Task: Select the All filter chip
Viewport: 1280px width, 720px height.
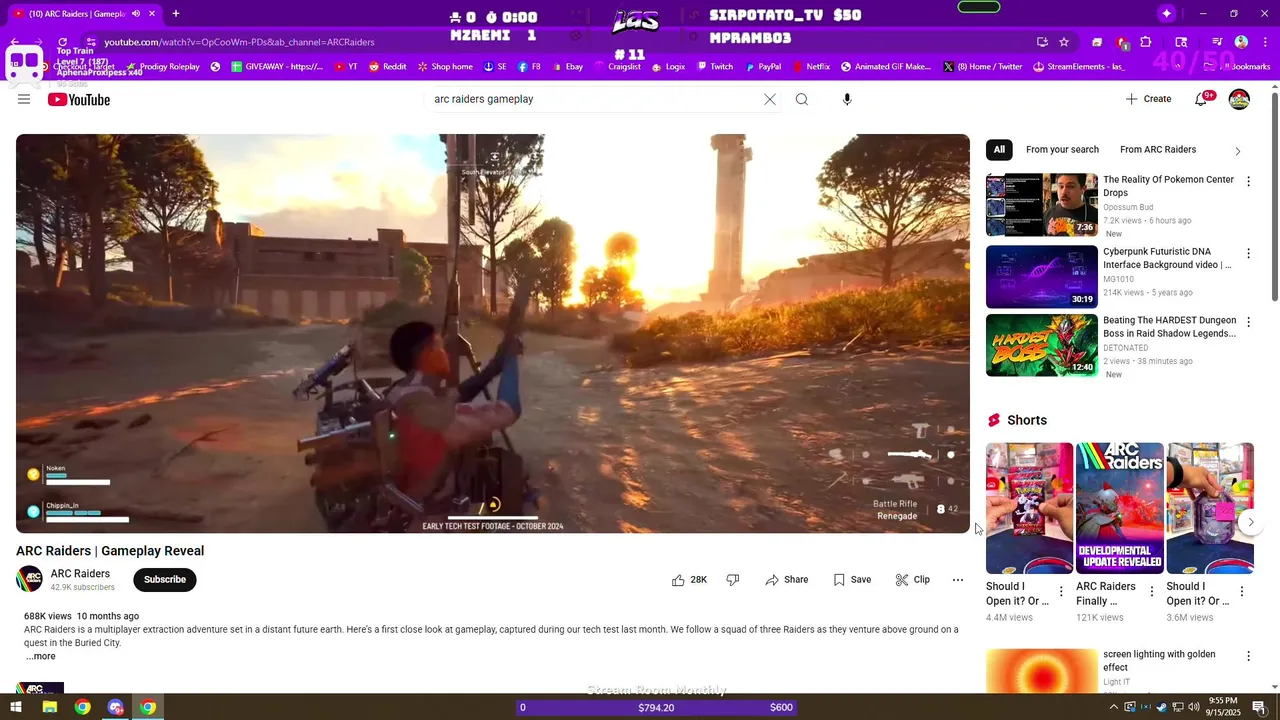Action: (x=999, y=150)
